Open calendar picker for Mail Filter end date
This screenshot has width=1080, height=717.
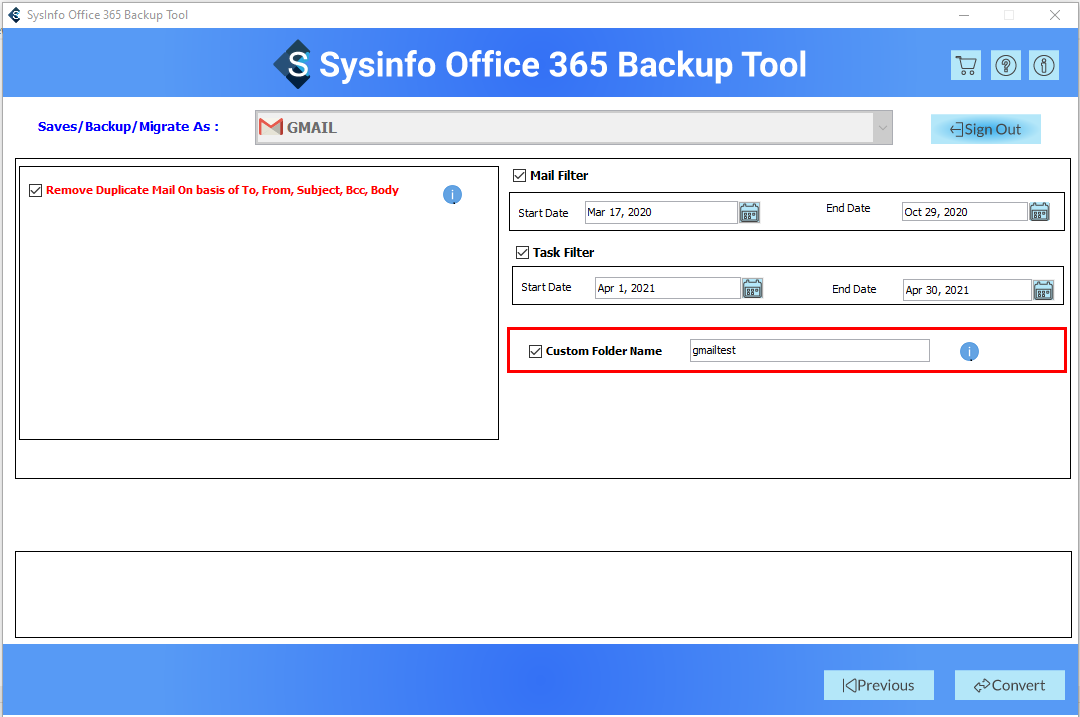pyautogui.click(x=1040, y=212)
